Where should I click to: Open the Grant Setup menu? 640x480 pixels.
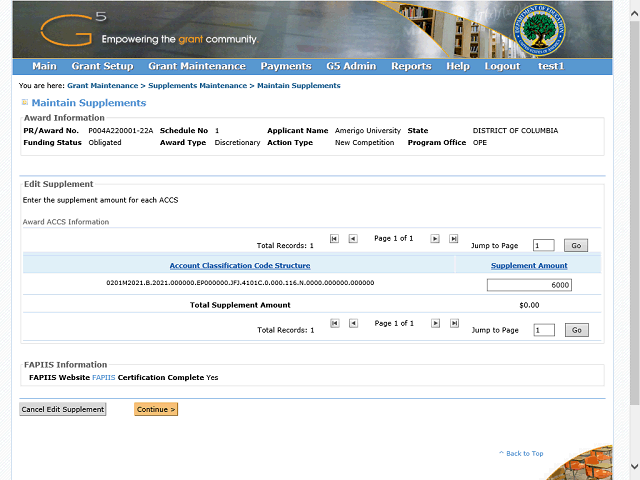point(102,66)
